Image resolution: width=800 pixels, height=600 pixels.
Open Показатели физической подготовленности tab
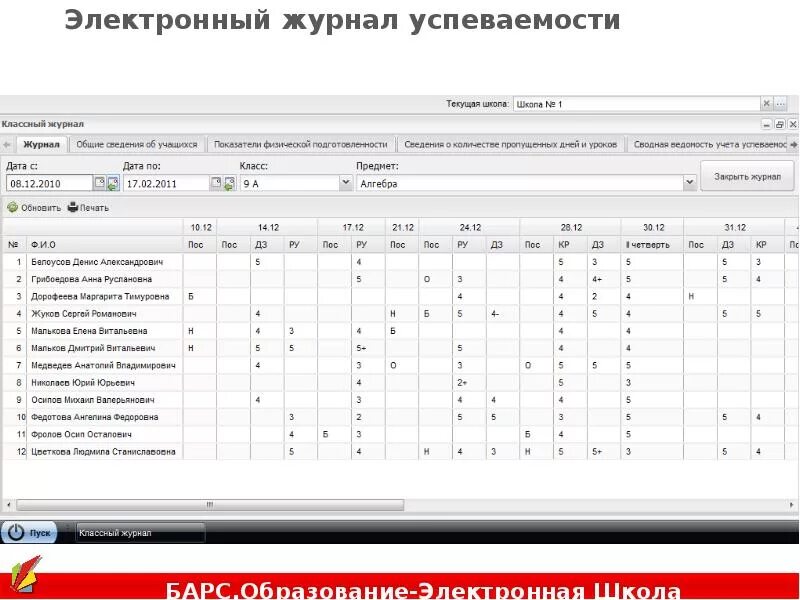[x=301, y=144]
